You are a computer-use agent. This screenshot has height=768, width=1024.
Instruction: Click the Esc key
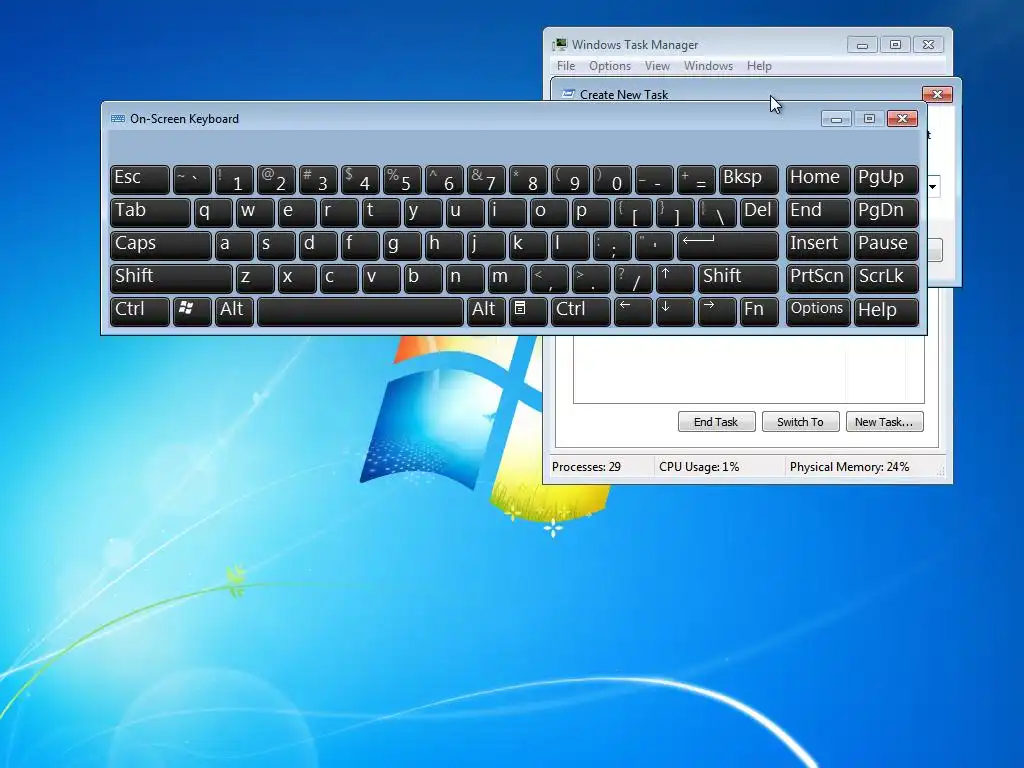pos(140,180)
